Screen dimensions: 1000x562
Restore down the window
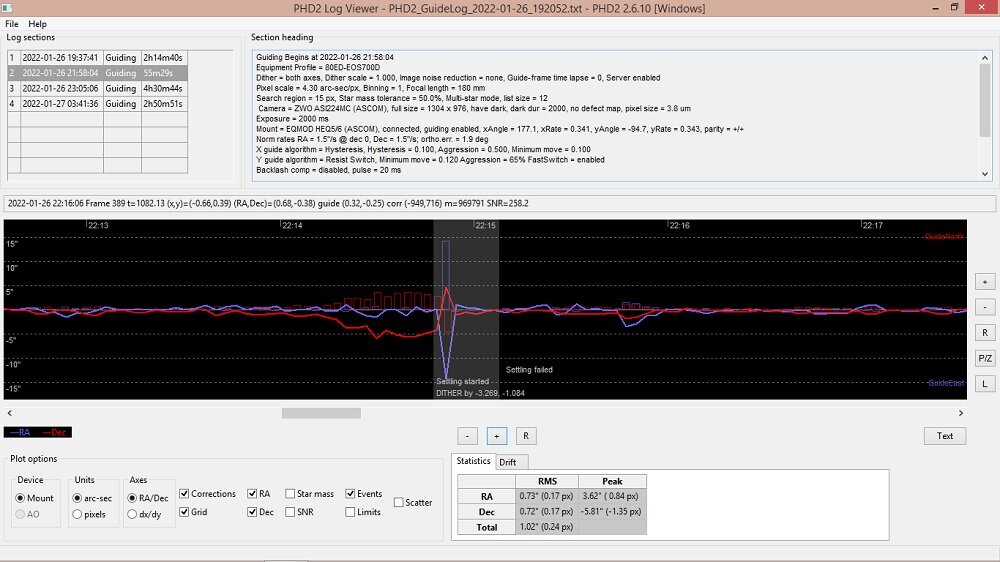point(954,8)
